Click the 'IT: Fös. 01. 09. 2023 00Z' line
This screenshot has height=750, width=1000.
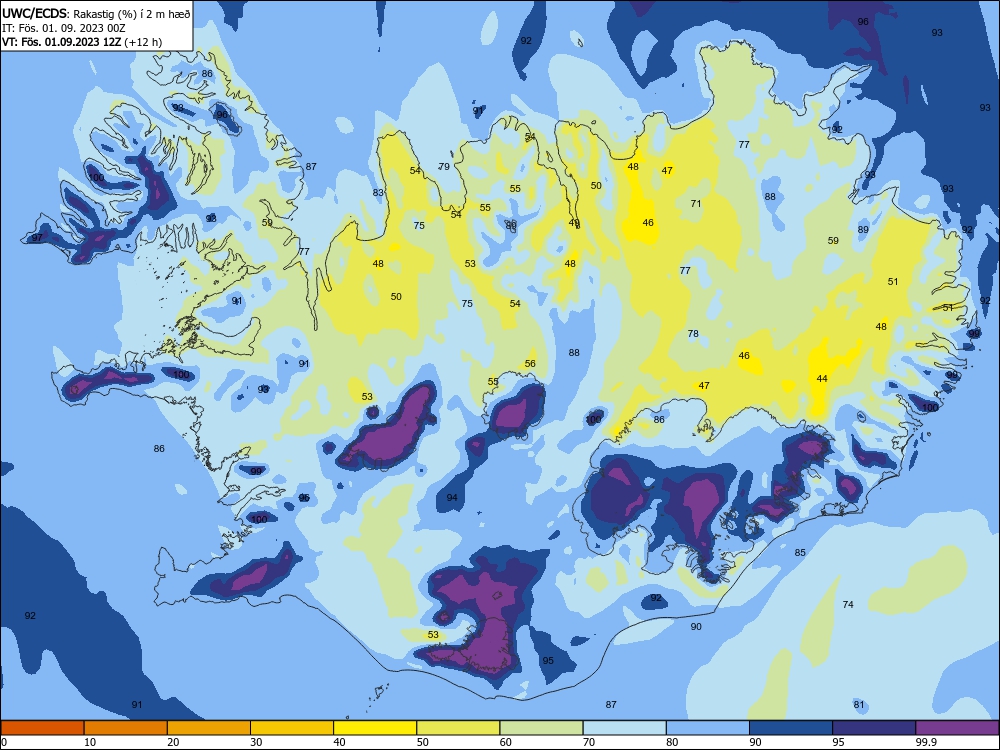point(64,28)
